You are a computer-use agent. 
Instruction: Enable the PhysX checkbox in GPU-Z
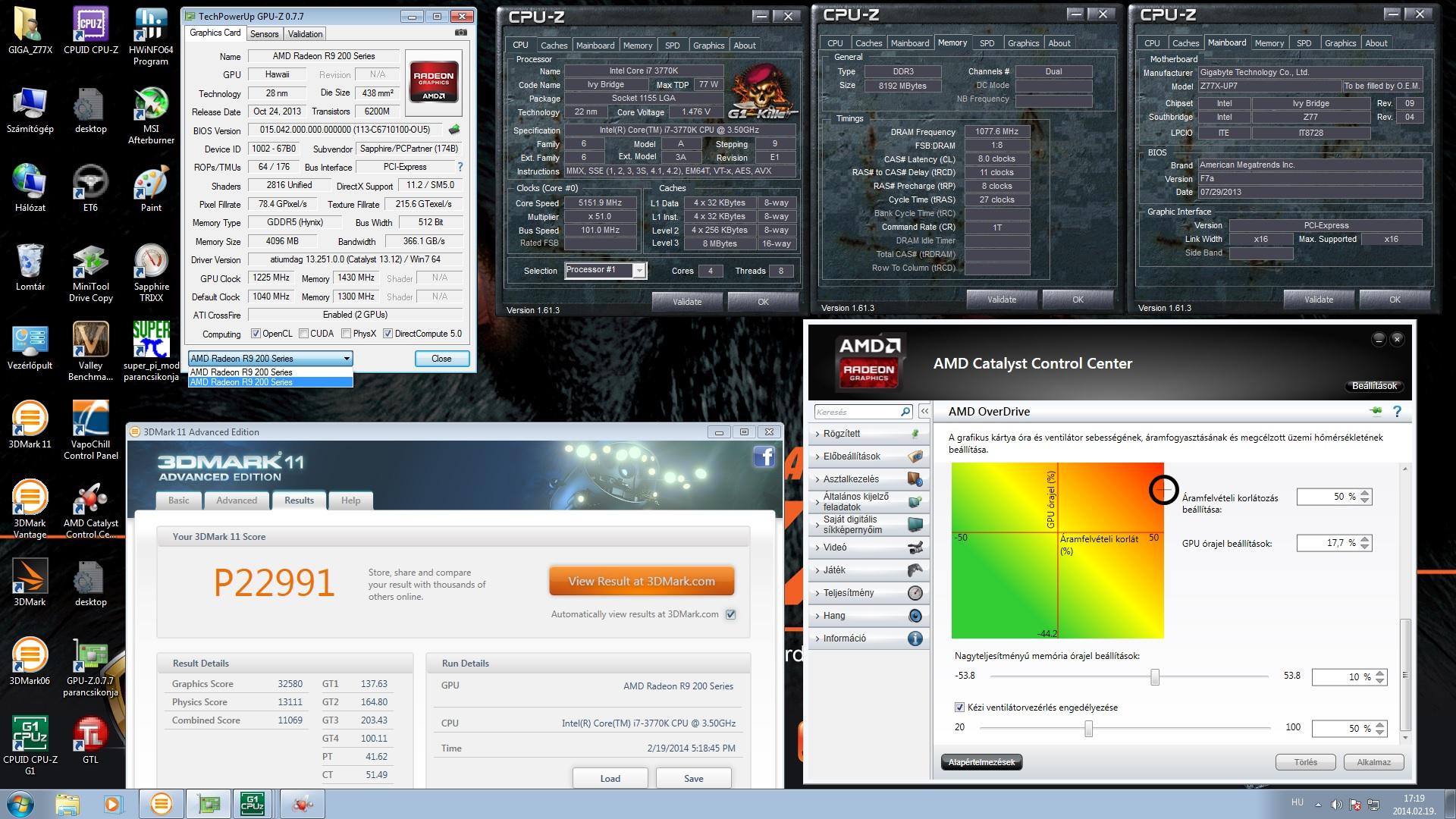[347, 334]
